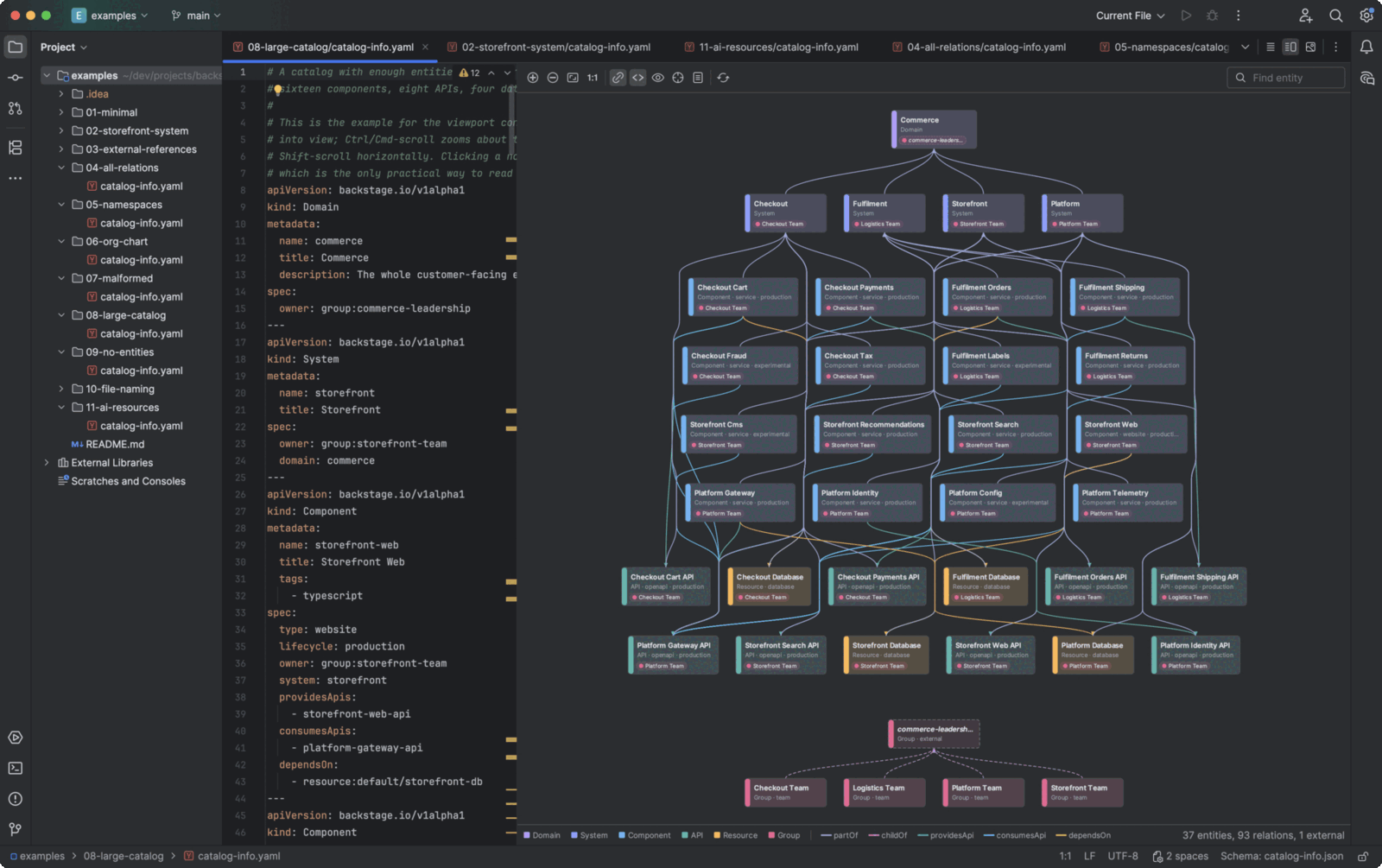Open the Commit tool window

(16, 78)
